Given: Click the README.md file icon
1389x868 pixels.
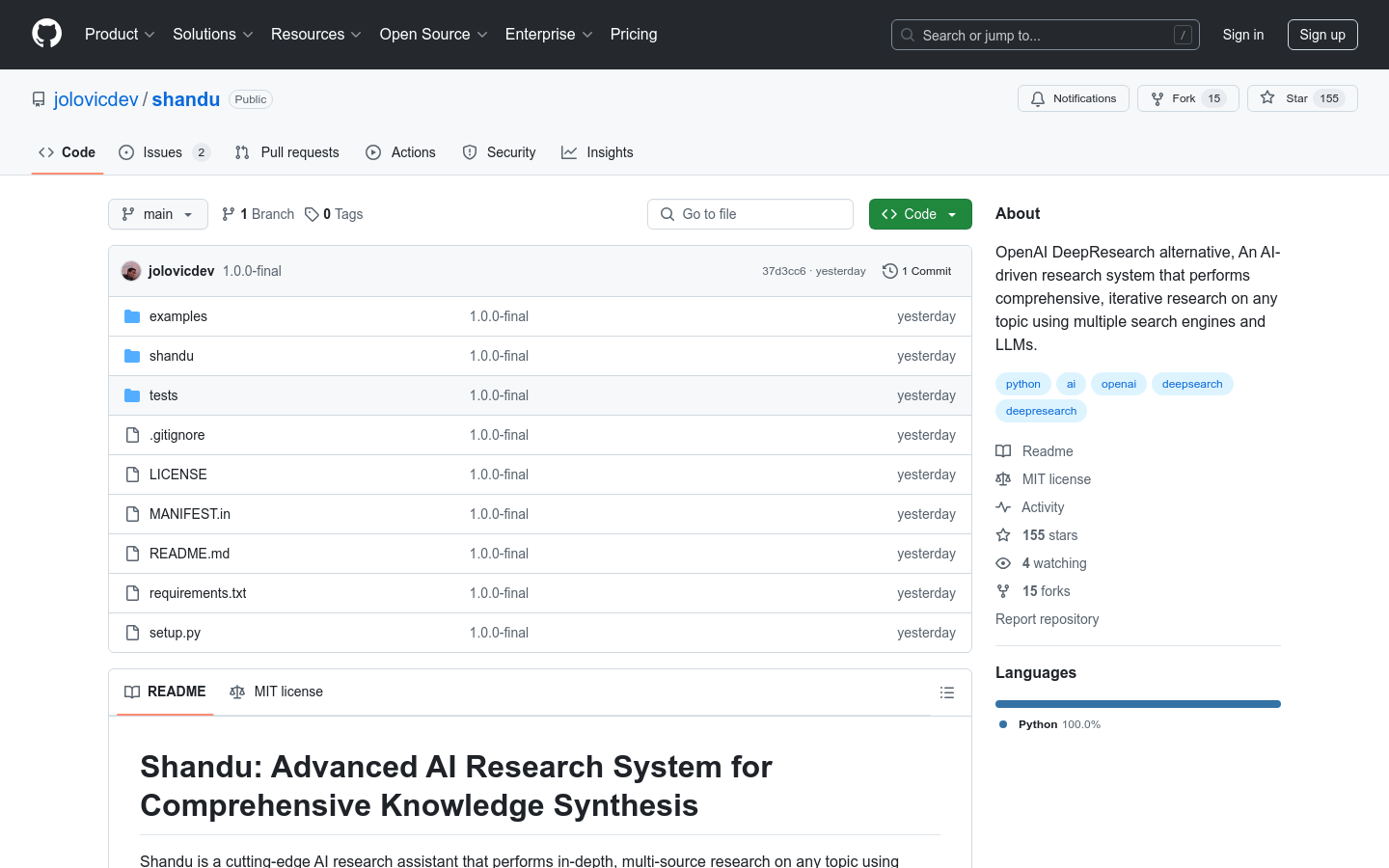Looking at the screenshot, I should coord(132,554).
